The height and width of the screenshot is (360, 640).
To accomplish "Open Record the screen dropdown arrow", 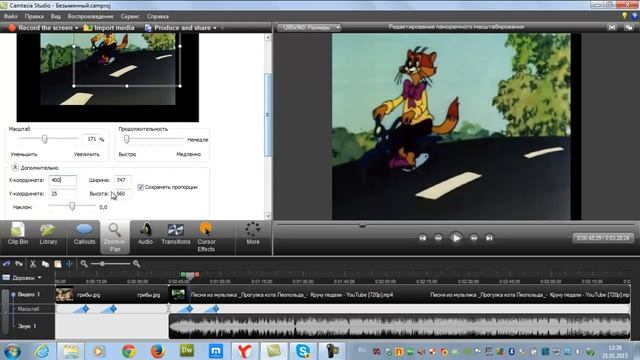I will tap(76, 28).
